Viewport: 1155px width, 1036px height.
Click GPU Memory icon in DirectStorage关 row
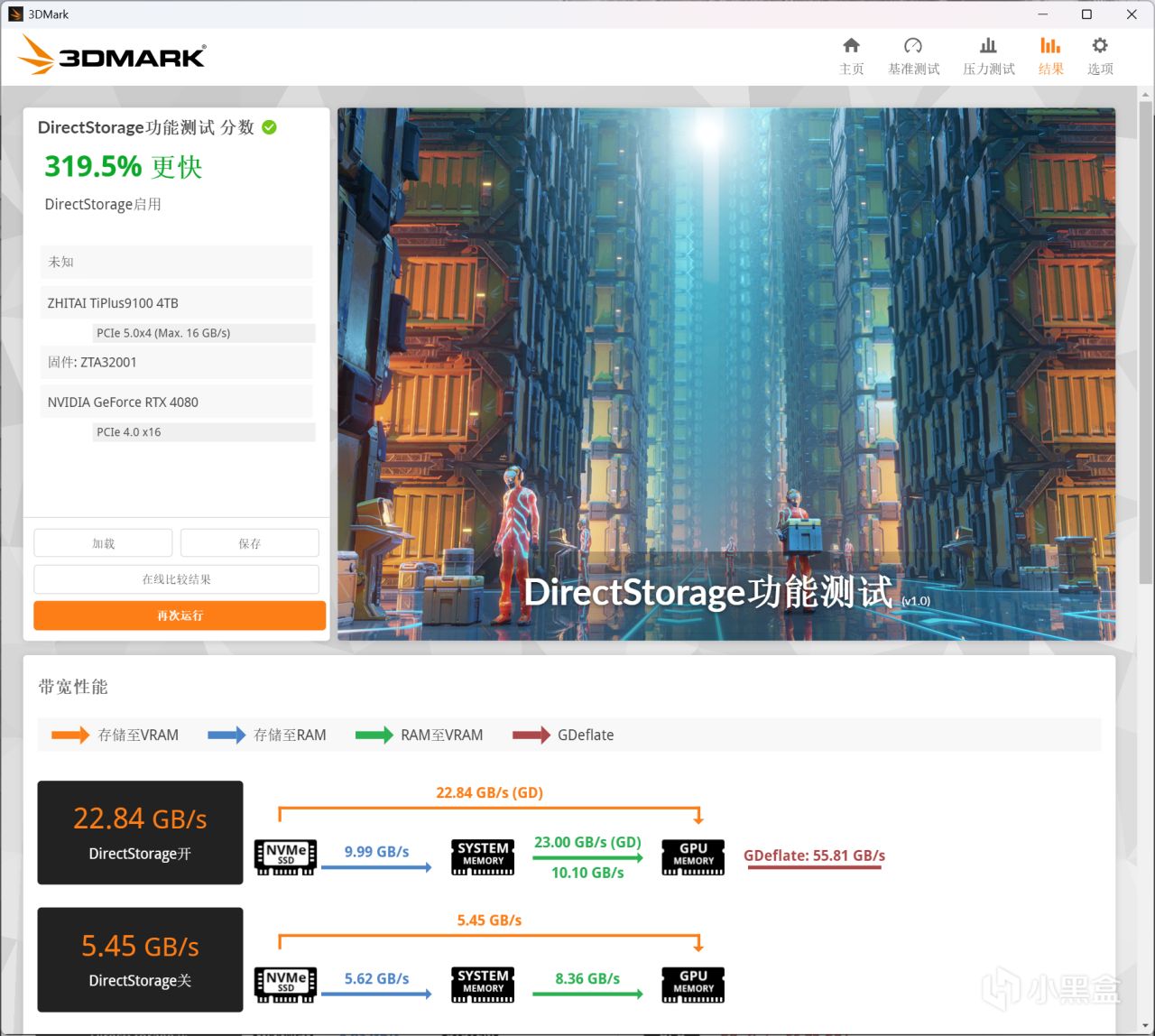693,985
